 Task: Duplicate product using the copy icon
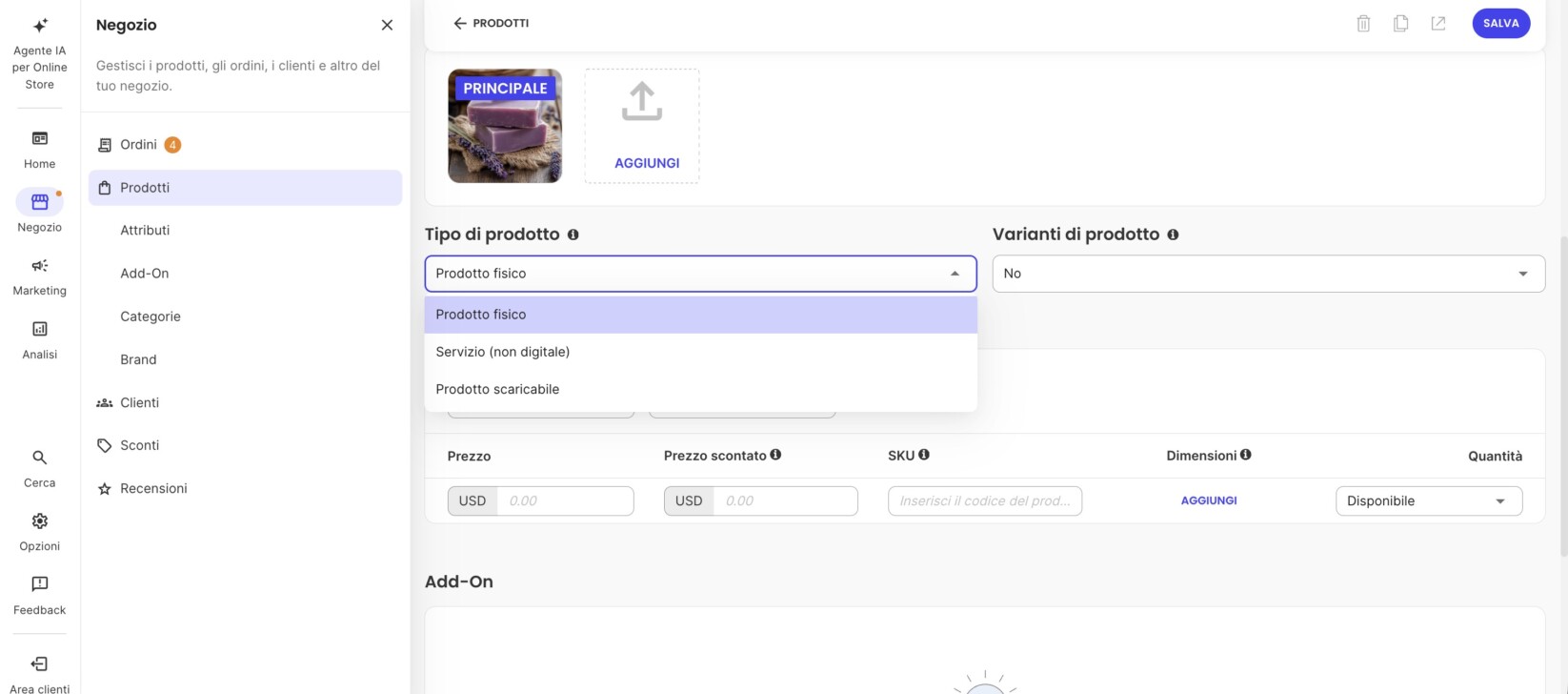[x=1400, y=23]
